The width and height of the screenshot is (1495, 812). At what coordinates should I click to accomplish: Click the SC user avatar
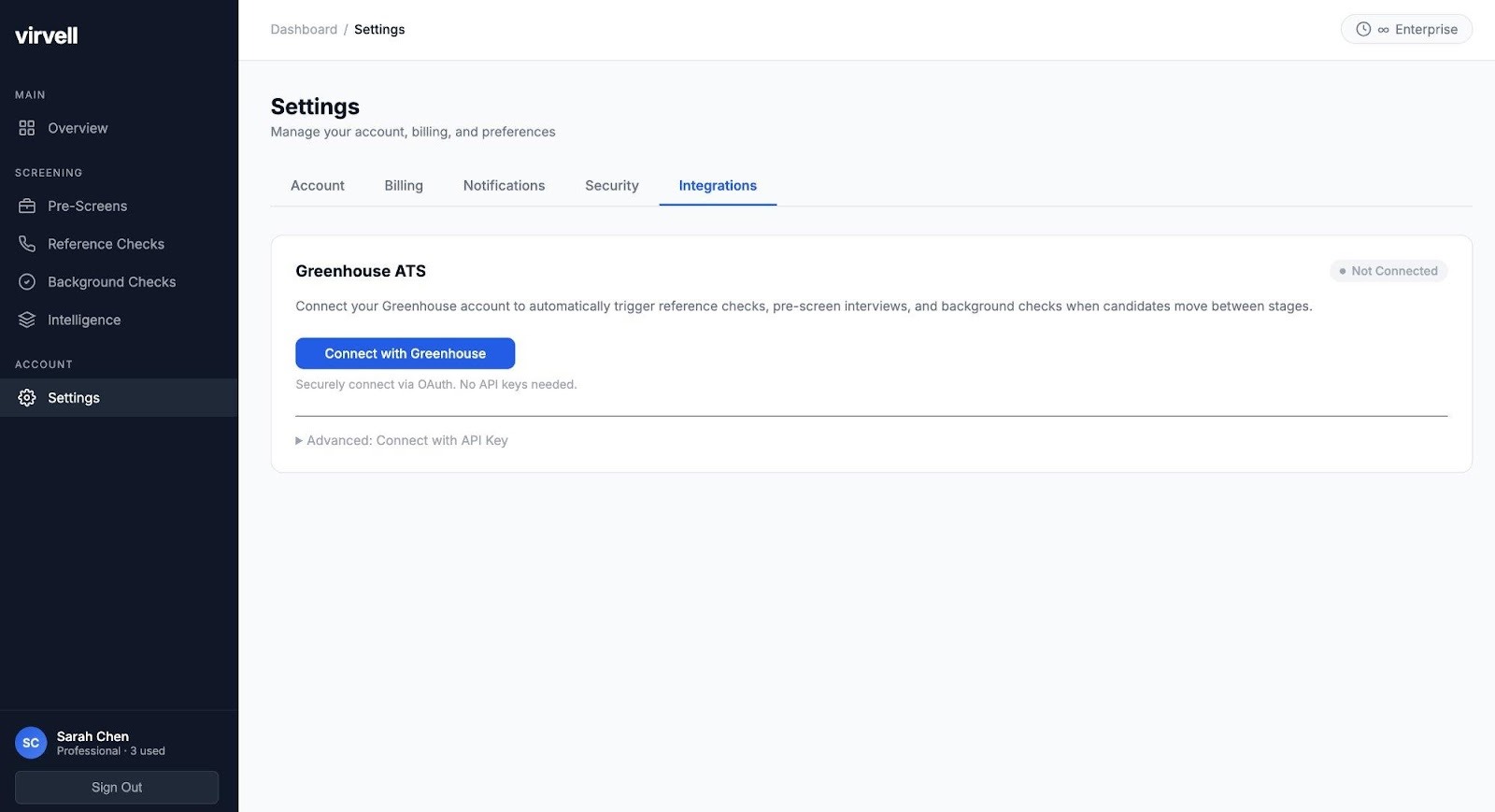point(31,743)
